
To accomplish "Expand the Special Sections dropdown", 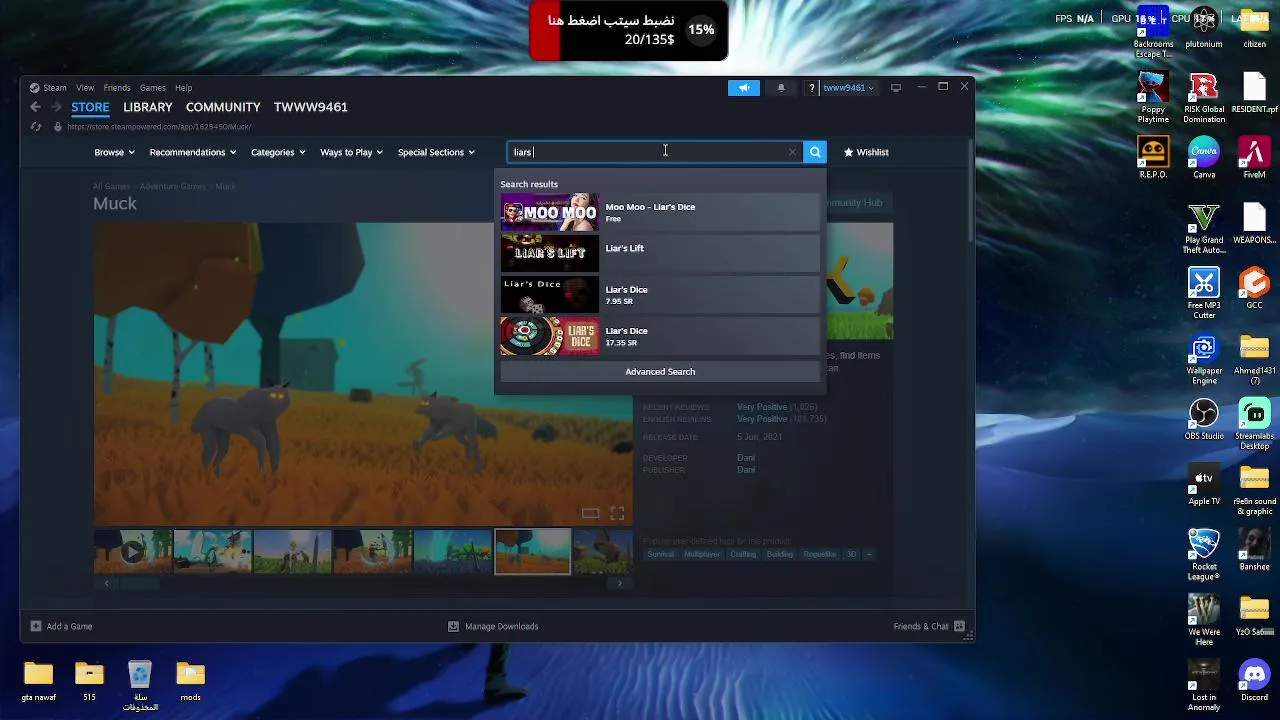I will point(436,152).
